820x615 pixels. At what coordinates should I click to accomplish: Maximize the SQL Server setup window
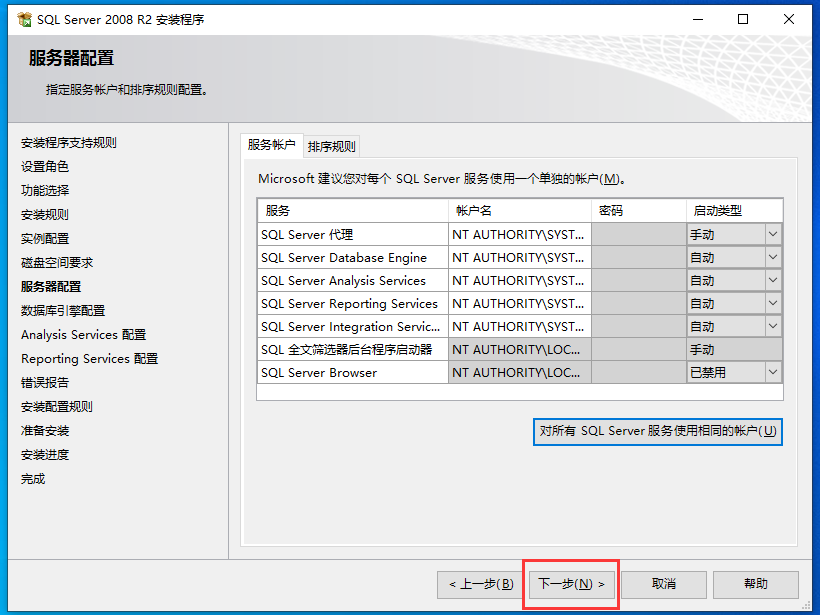point(743,19)
